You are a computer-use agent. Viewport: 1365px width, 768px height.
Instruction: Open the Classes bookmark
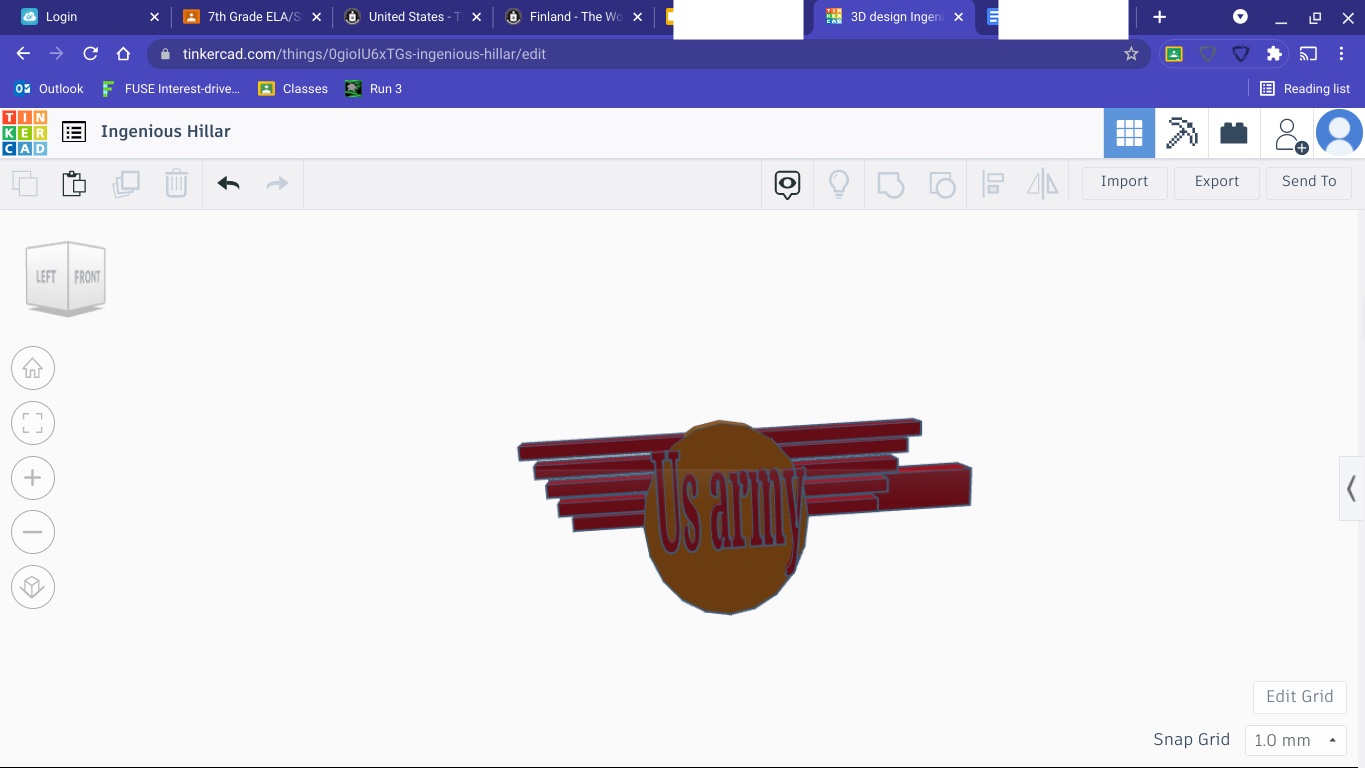(293, 89)
